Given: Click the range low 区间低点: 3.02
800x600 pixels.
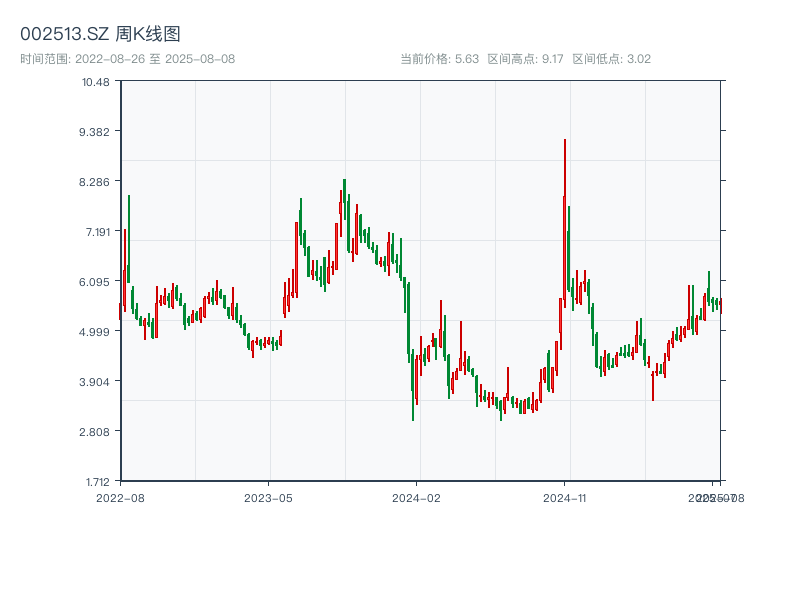Looking at the screenshot, I should coord(612,59).
